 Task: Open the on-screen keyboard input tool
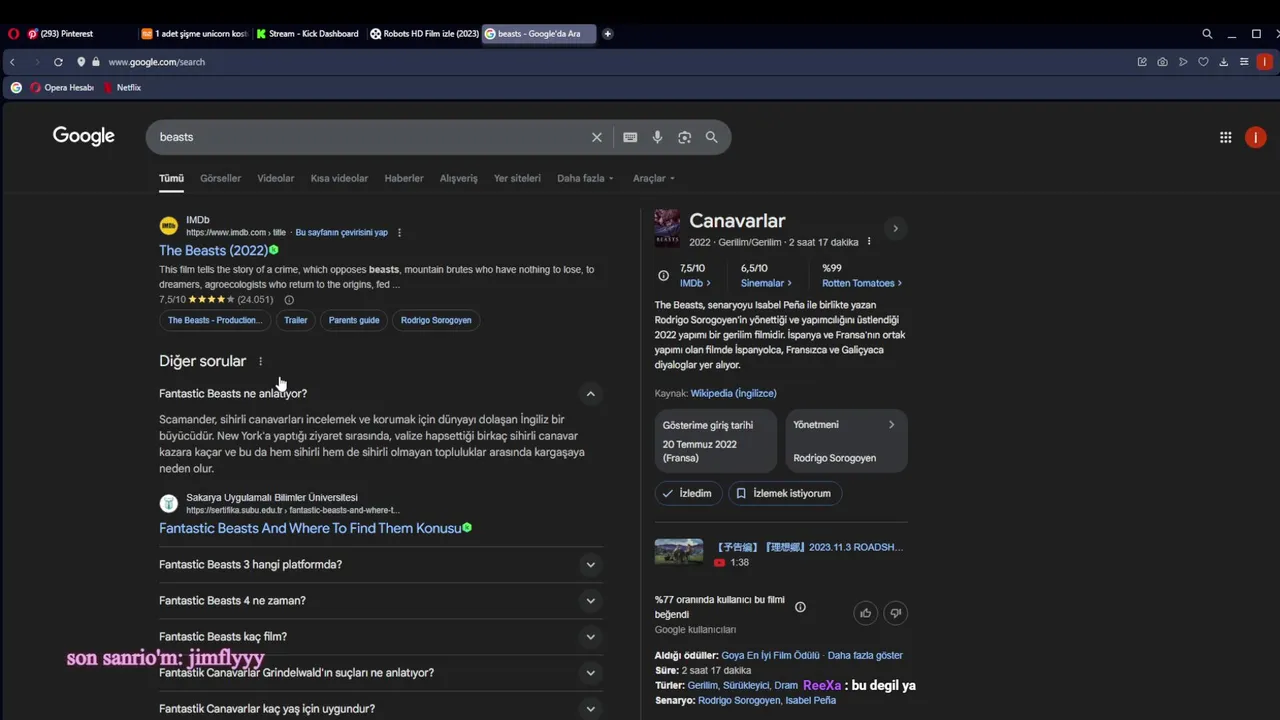[x=630, y=137]
